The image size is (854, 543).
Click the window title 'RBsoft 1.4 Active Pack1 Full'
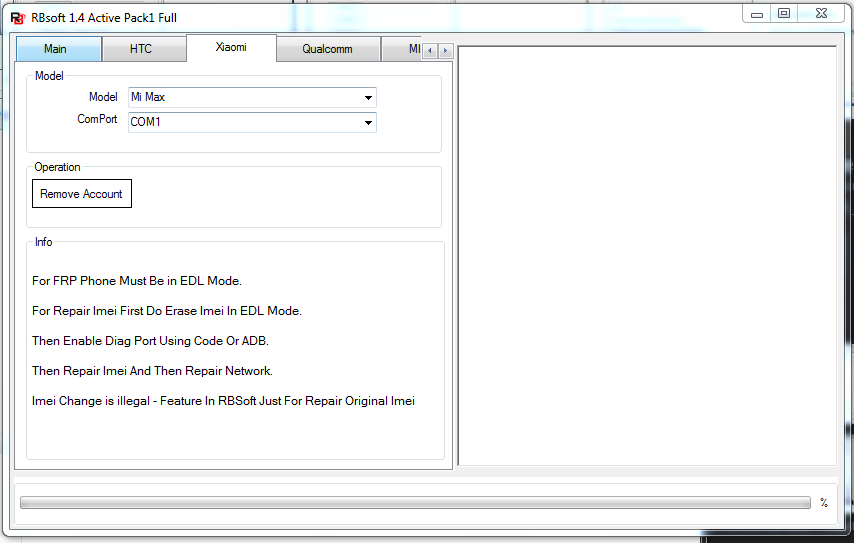click(x=103, y=18)
